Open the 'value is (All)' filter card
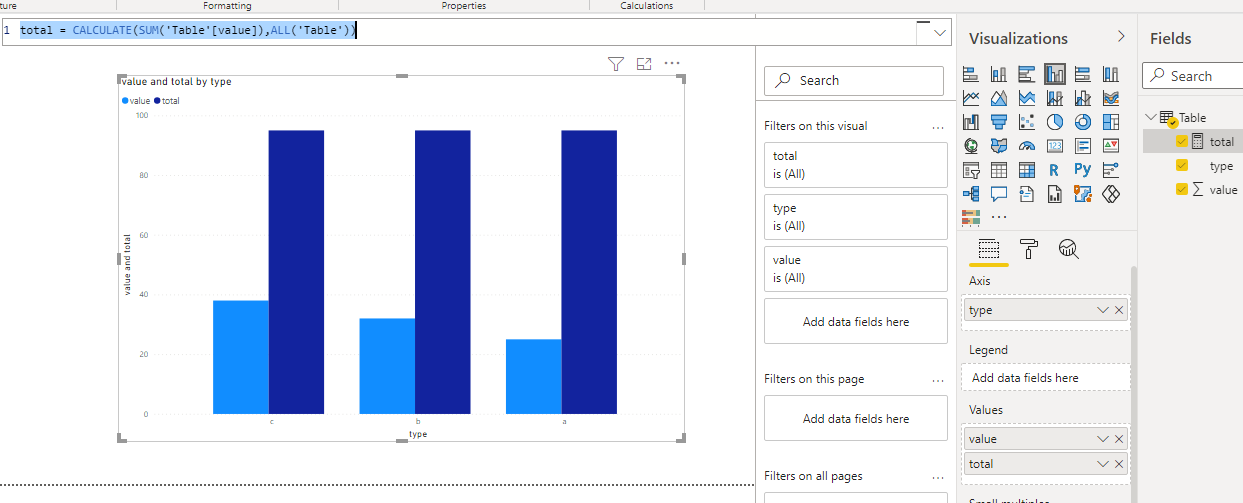1243x503 pixels. (x=856, y=269)
